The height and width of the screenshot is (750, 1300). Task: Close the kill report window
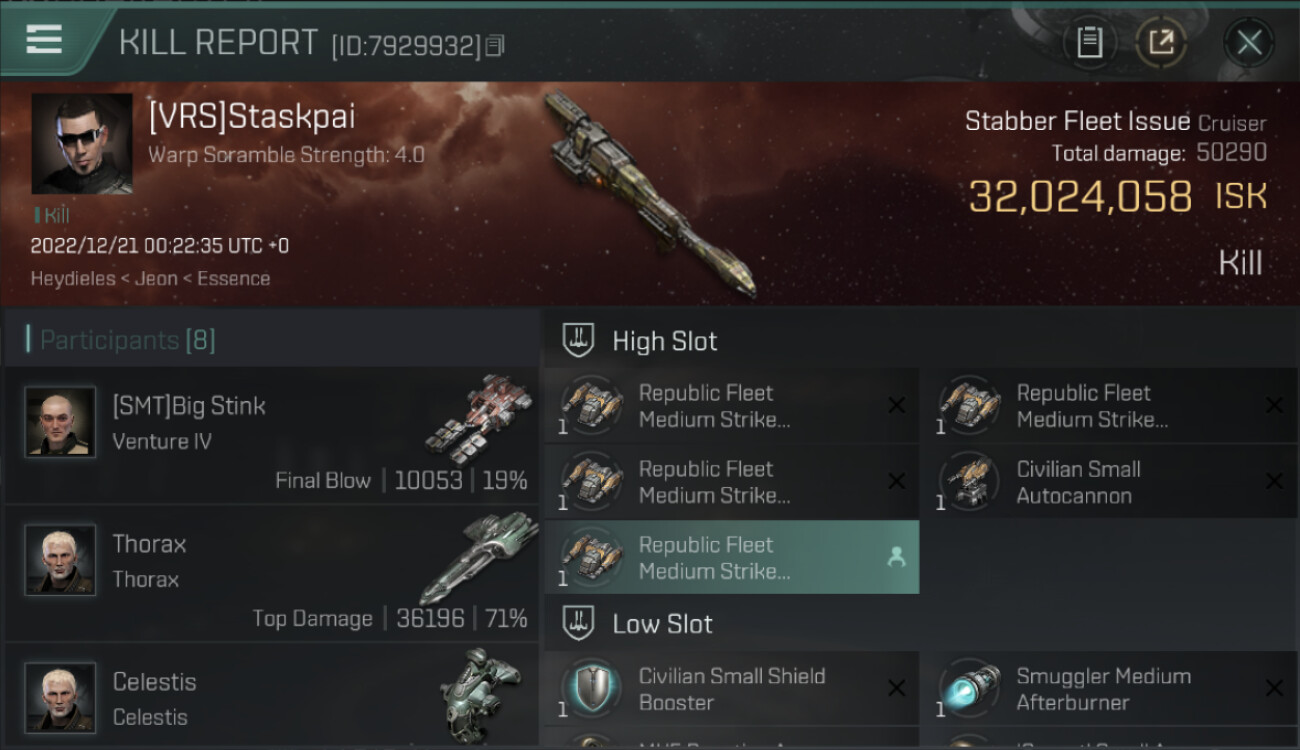(x=1249, y=42)
